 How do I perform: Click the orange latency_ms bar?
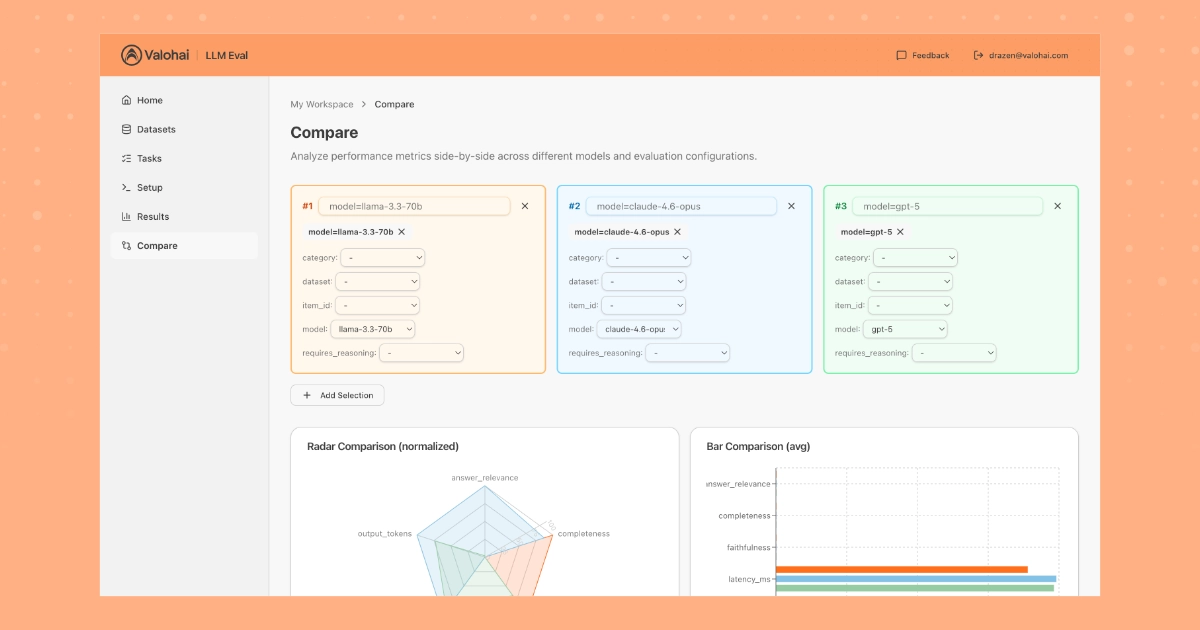(900, 569)
